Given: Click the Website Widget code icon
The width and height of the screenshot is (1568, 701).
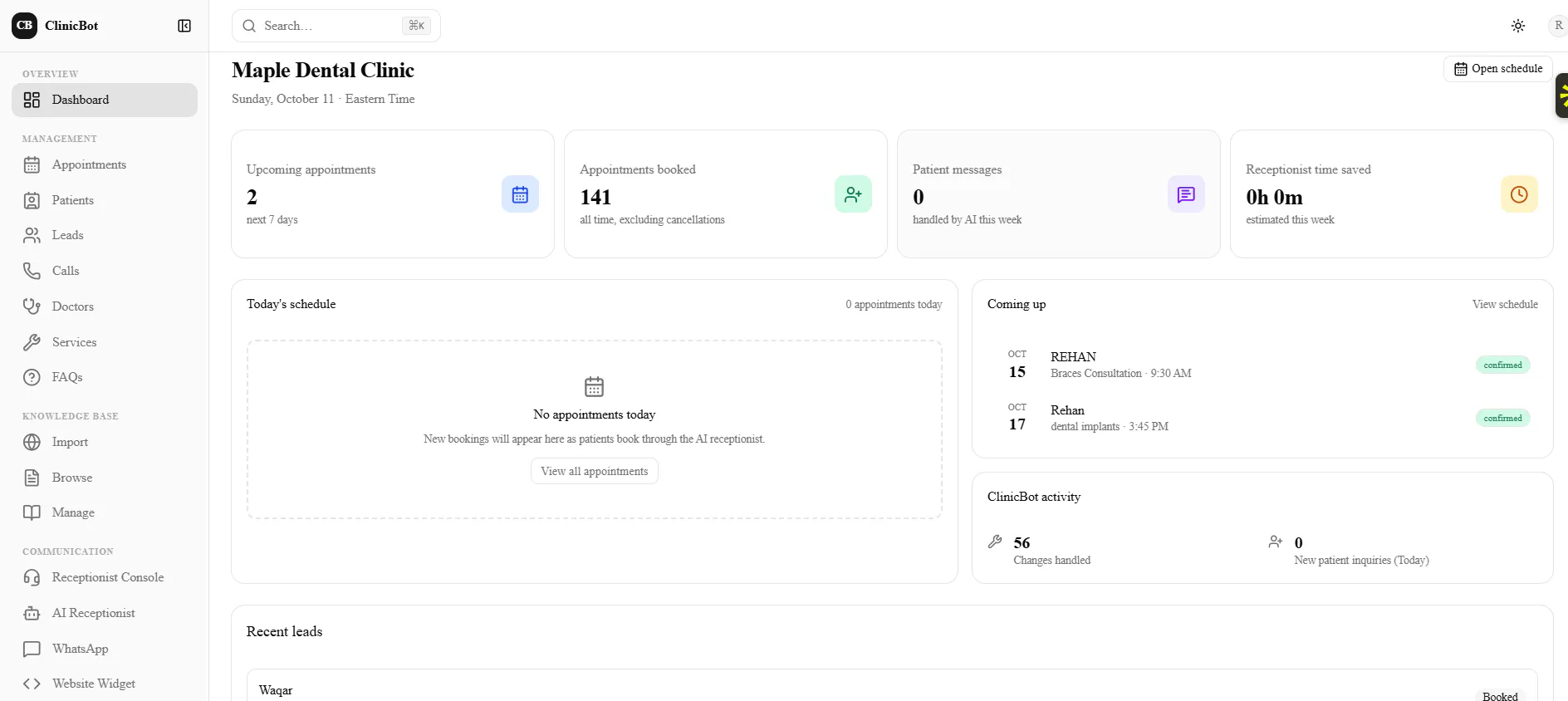Looking at the screenshot, I should coord(32,684).
